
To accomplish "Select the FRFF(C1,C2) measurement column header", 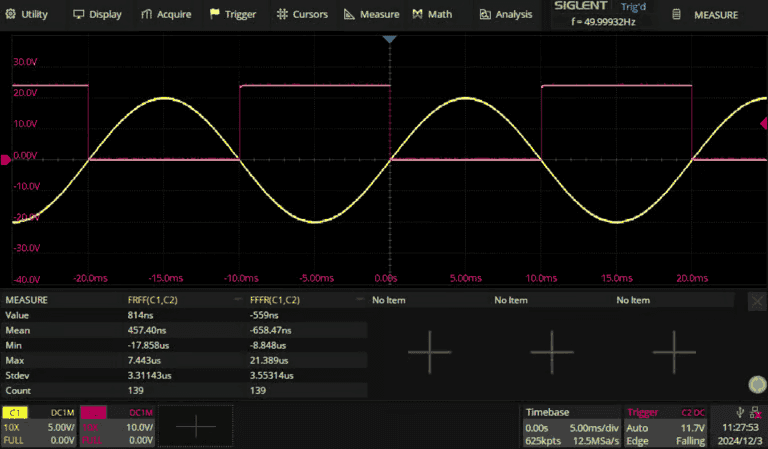I will click(x=152, y=300).
